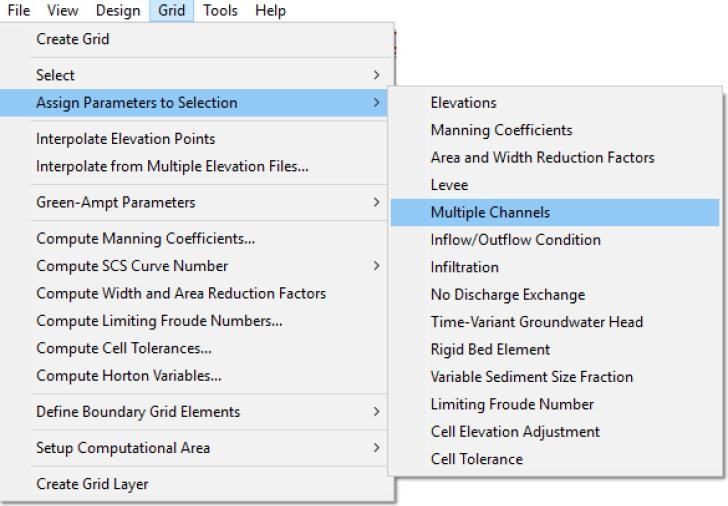Choose Infiltration in the submenu

(464, 267)
